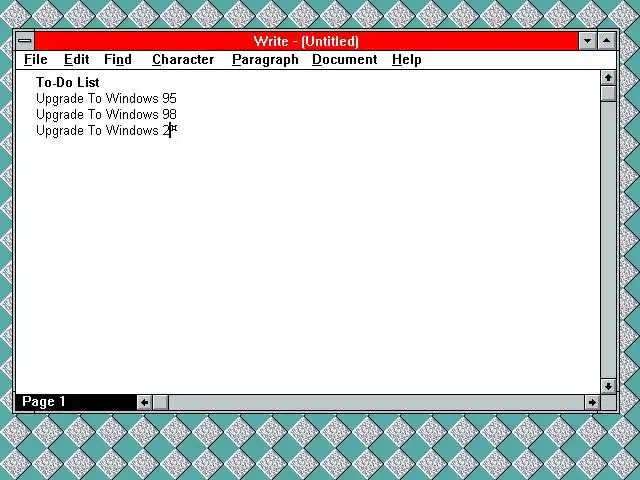This screenshot has height=480, width=640.
Task: Click the horizontal scrollbar left arrow
Action: point(144,402)
